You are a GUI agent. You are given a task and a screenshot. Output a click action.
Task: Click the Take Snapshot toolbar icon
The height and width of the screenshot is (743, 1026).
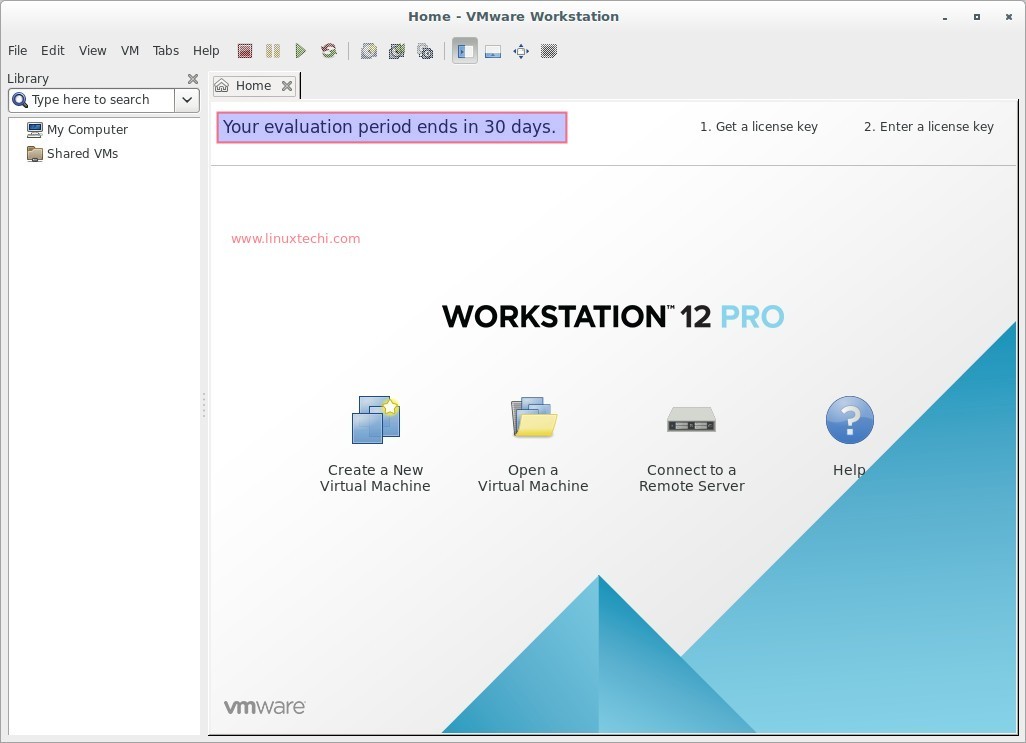pos(368,51)
